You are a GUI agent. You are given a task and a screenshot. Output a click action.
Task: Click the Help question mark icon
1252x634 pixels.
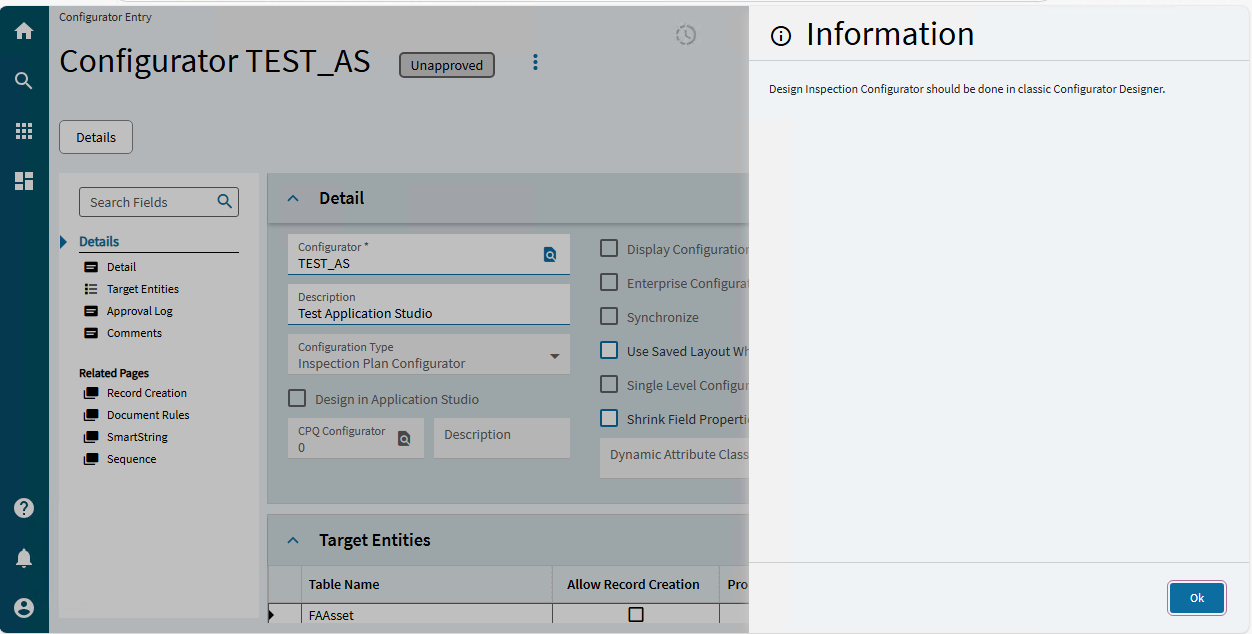tap(24, 508)
